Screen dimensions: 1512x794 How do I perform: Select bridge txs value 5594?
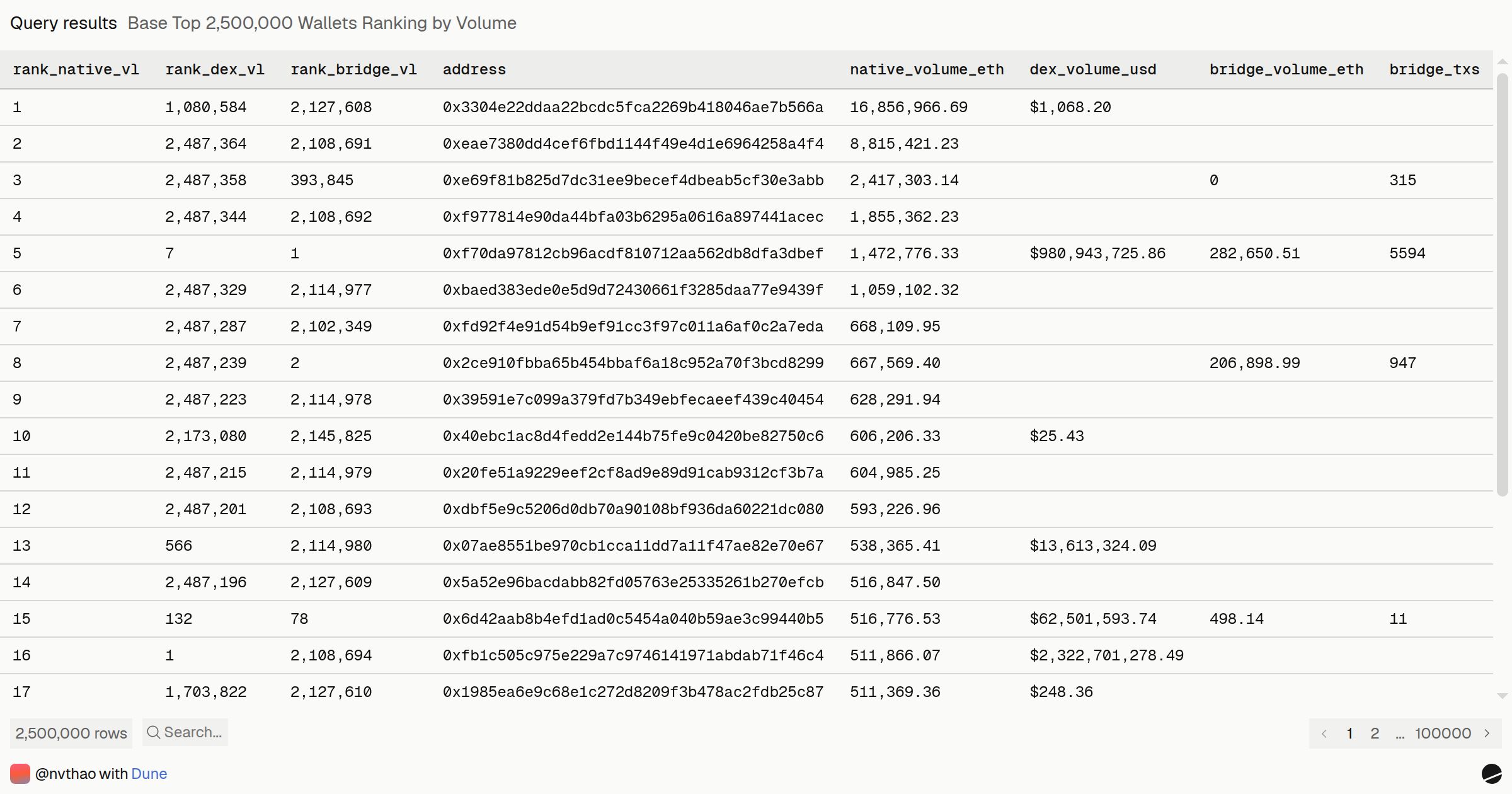pos(1407,253)
